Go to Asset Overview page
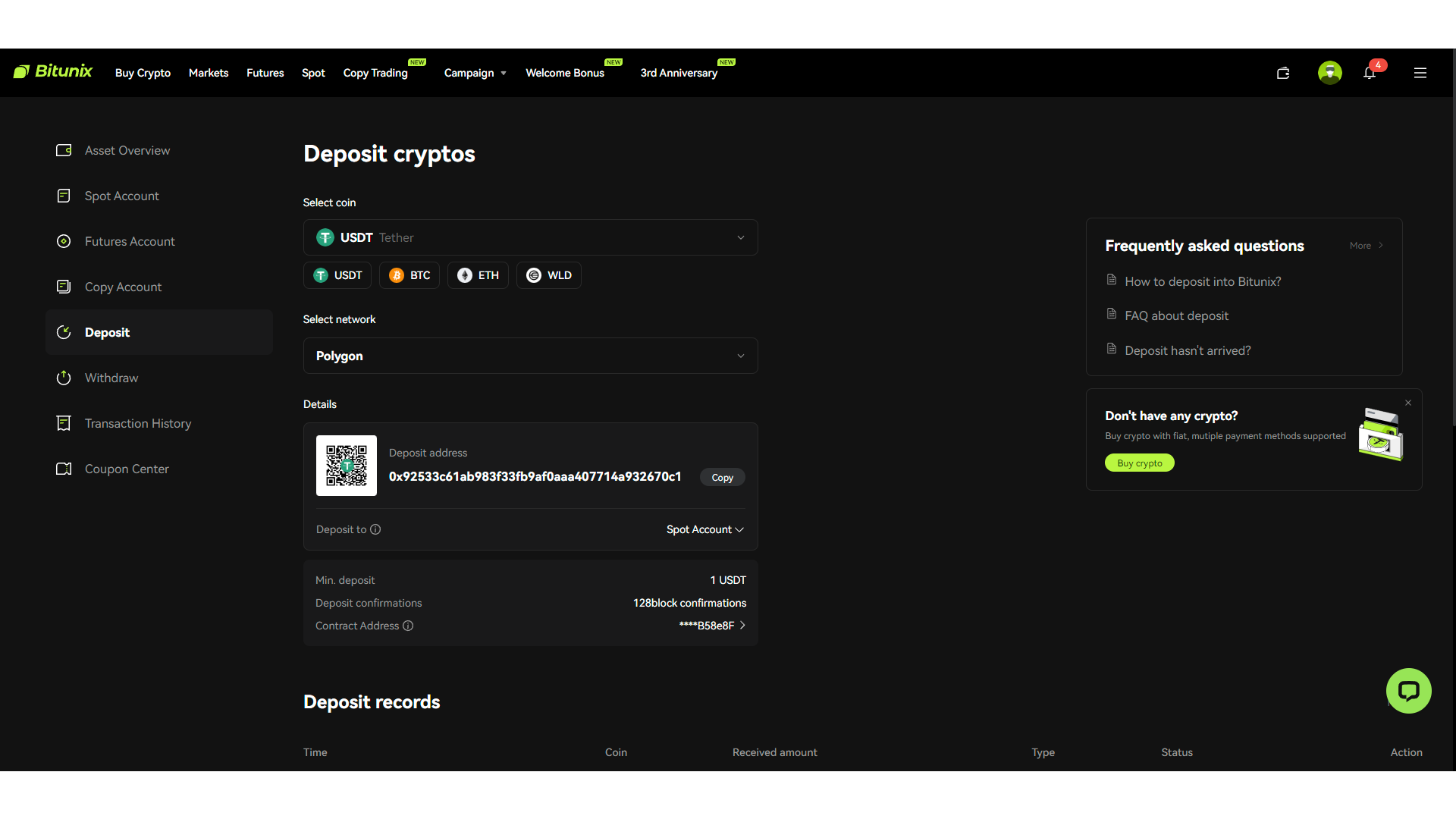1456x819 pixels. (x=159, y=150)
